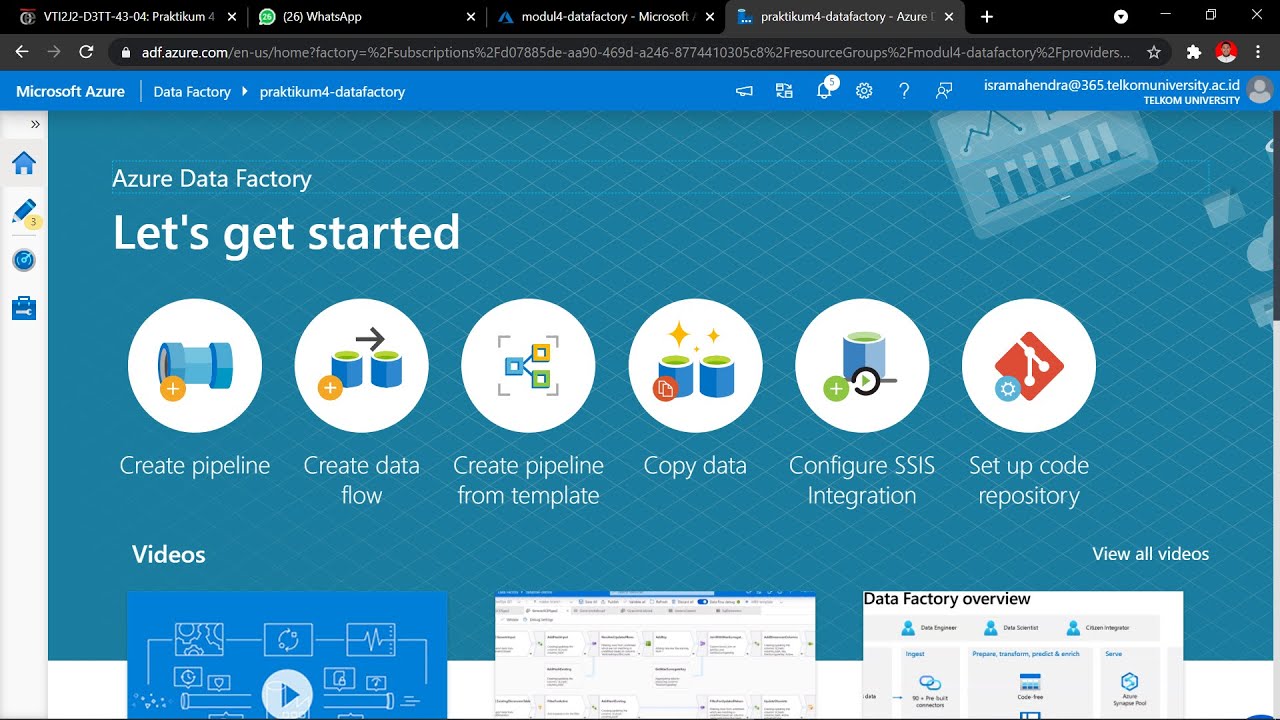
Task: Click the Create data flow icon
Action: pos(362,366)
